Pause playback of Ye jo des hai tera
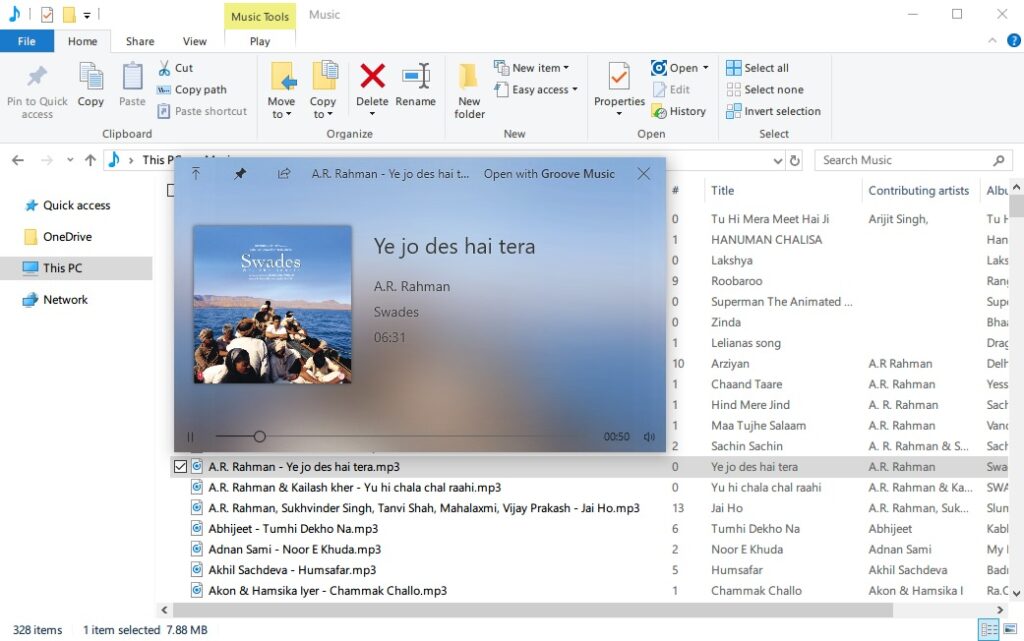The width and height of the screenshot is (1024, 641). point(189,436)
